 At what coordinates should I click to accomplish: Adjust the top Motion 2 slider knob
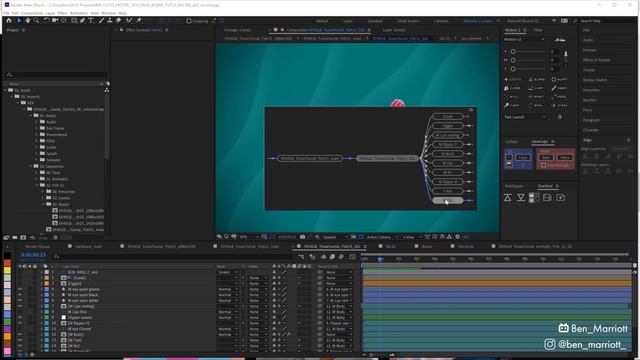[x=513, y=51]
